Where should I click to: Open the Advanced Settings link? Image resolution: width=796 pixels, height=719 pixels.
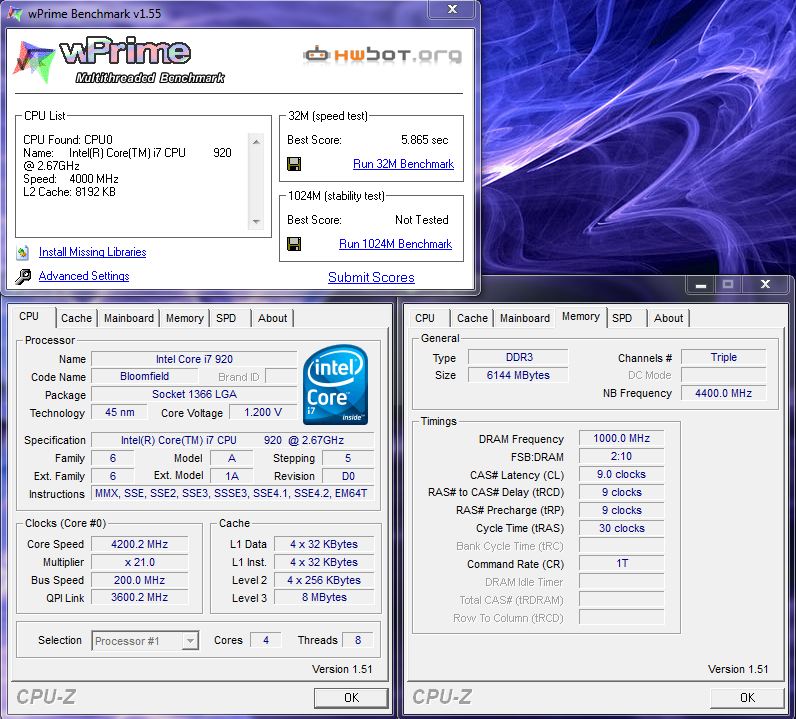coord(84,276)
